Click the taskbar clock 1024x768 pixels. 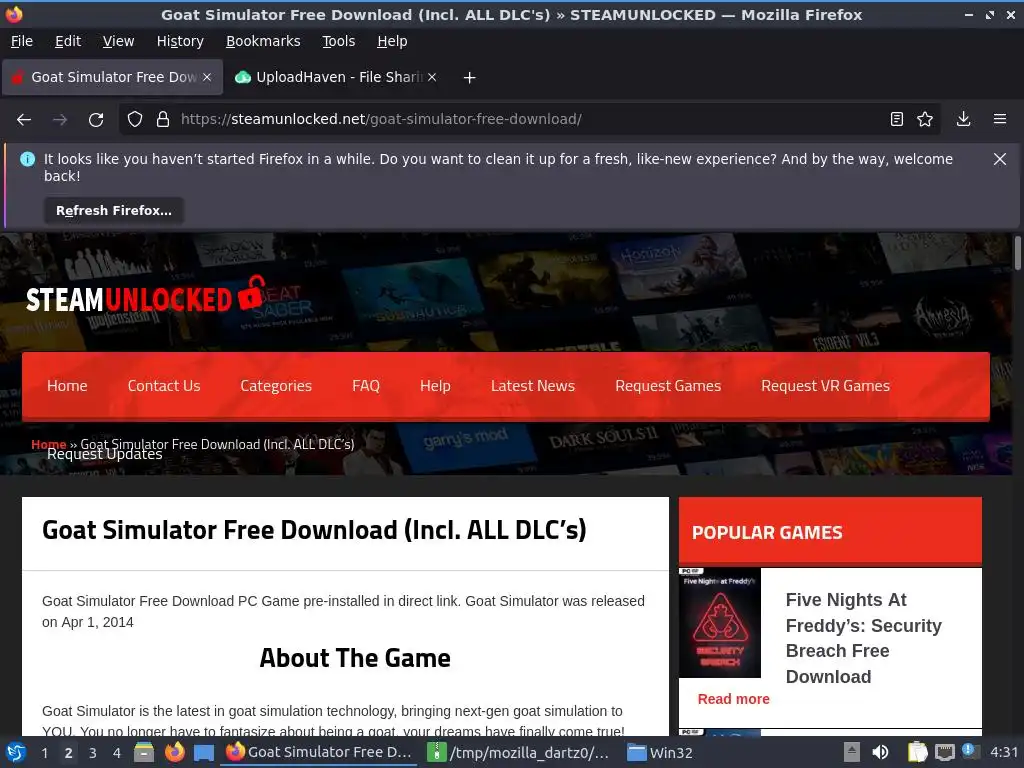[x=1004, y=752]
